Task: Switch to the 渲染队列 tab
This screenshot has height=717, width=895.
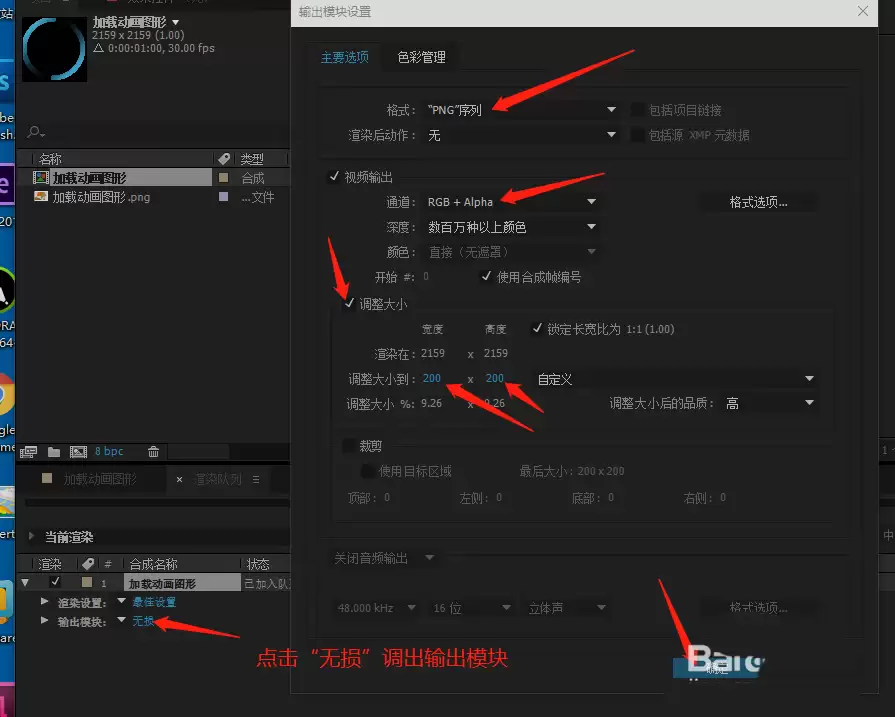Action: [217, 479]
